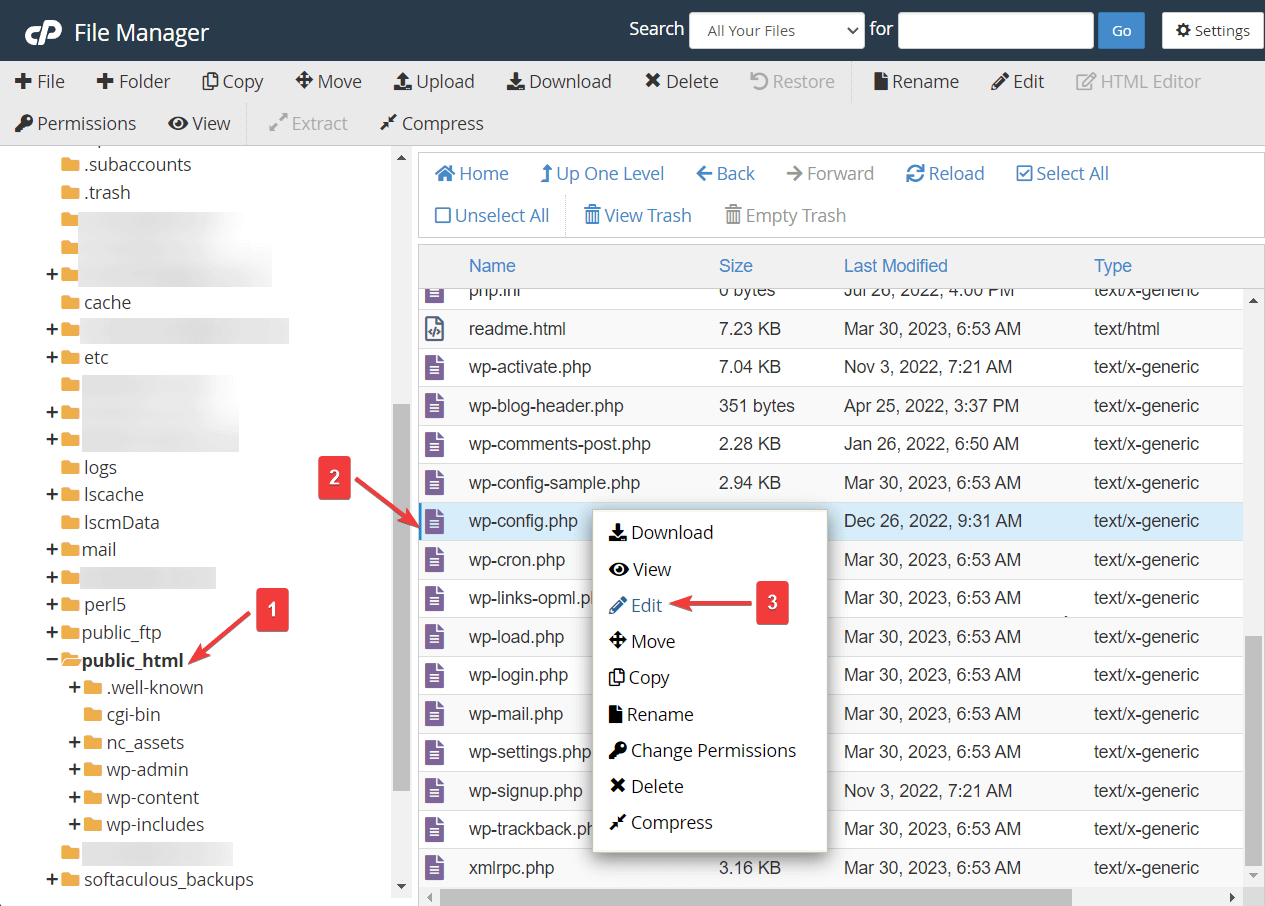Click the readme.html file icon

[434, 329]
